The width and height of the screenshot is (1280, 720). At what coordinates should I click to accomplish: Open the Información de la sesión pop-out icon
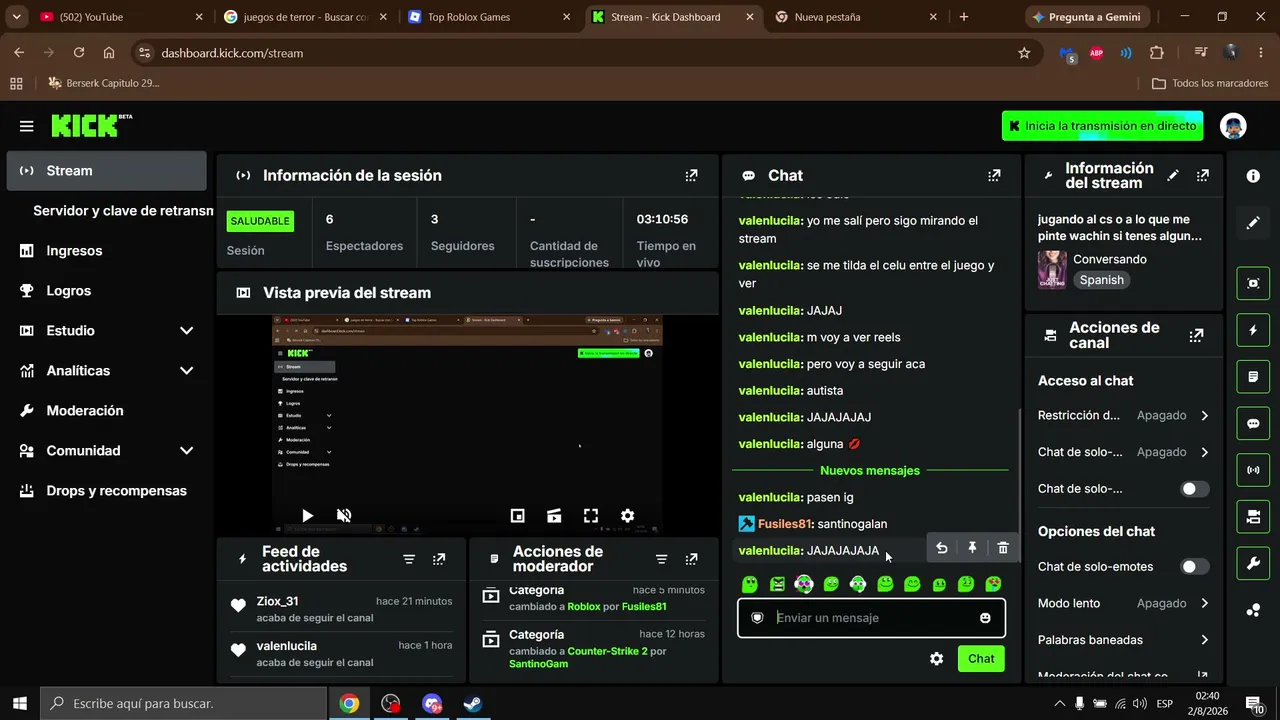(691, 175)
